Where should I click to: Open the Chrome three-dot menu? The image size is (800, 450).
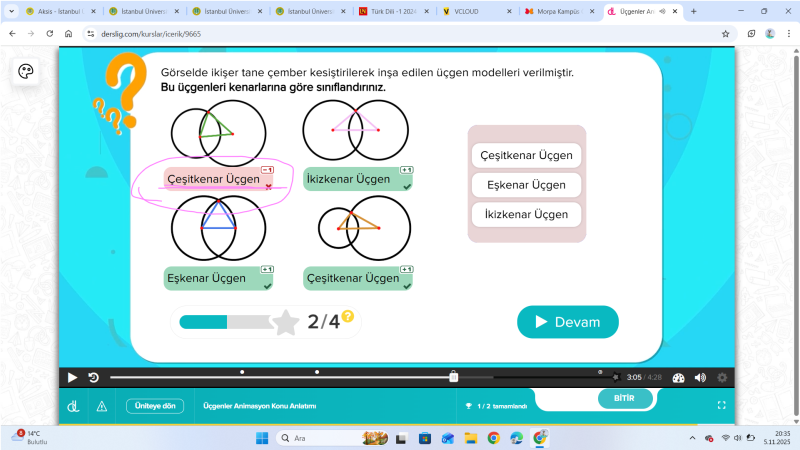click(x=789, y=34)
